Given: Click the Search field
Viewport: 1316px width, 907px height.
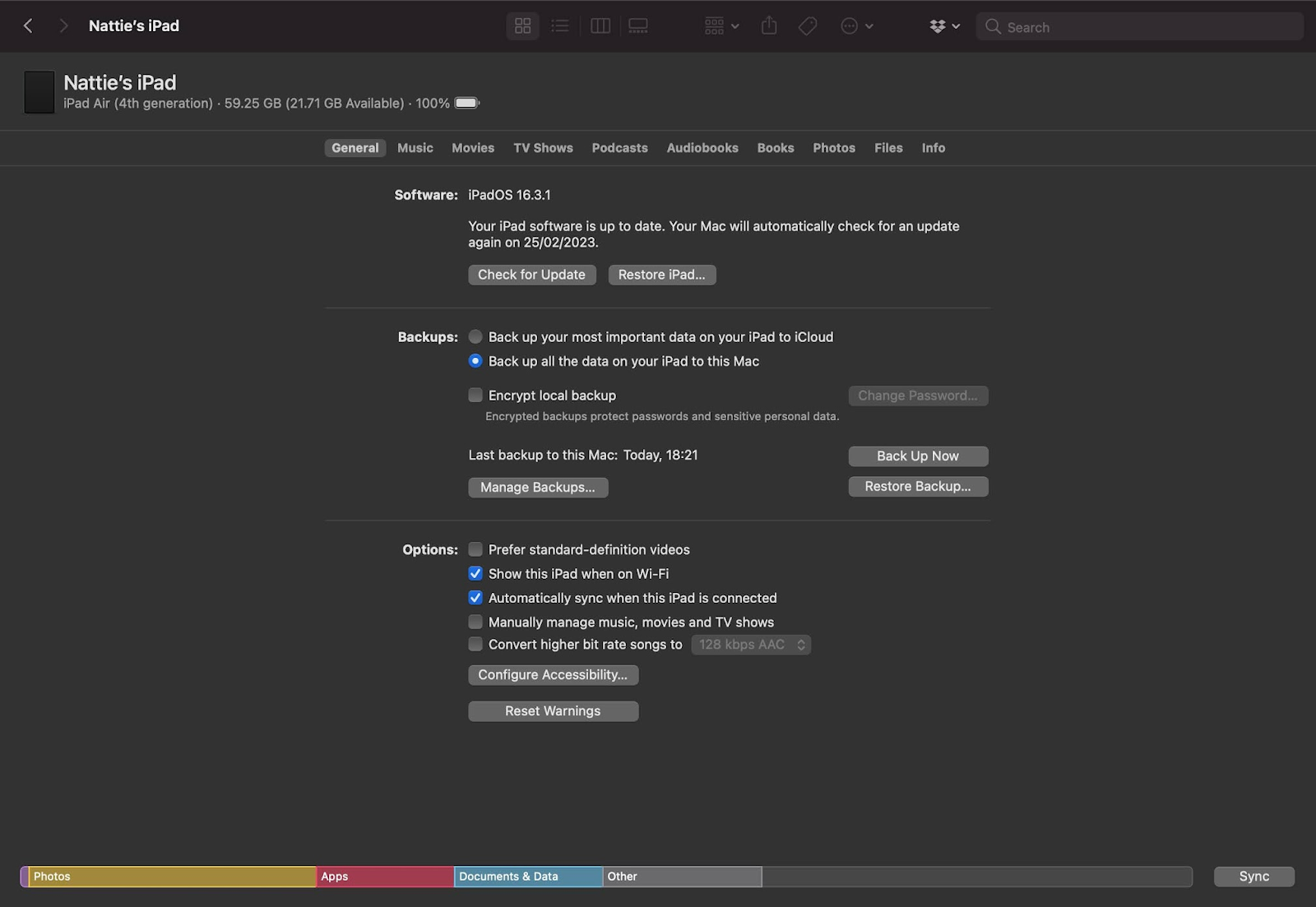Looking at the screenshot, I should click(x=1139, y=26).
